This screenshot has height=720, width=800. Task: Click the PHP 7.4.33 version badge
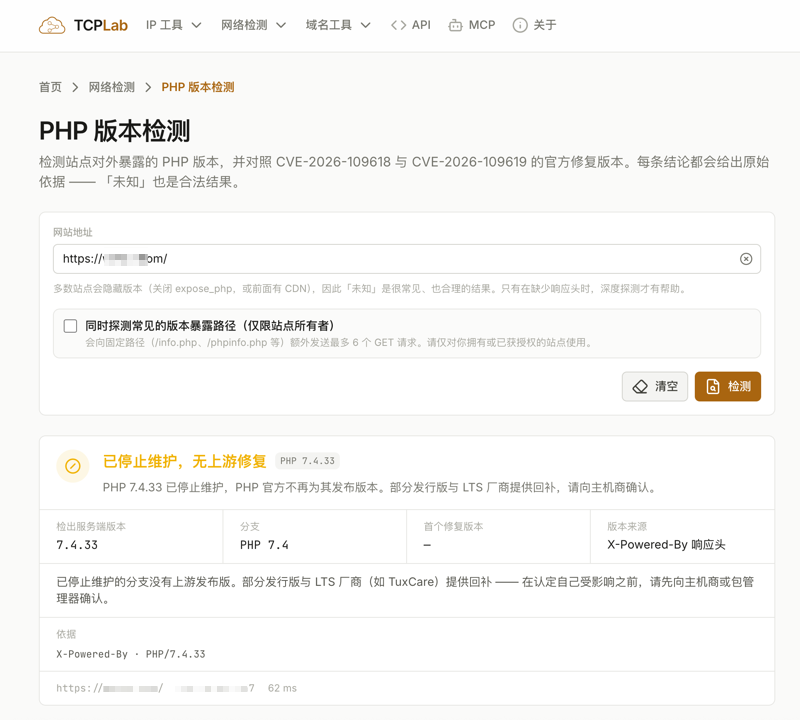[x=307, y=461]
